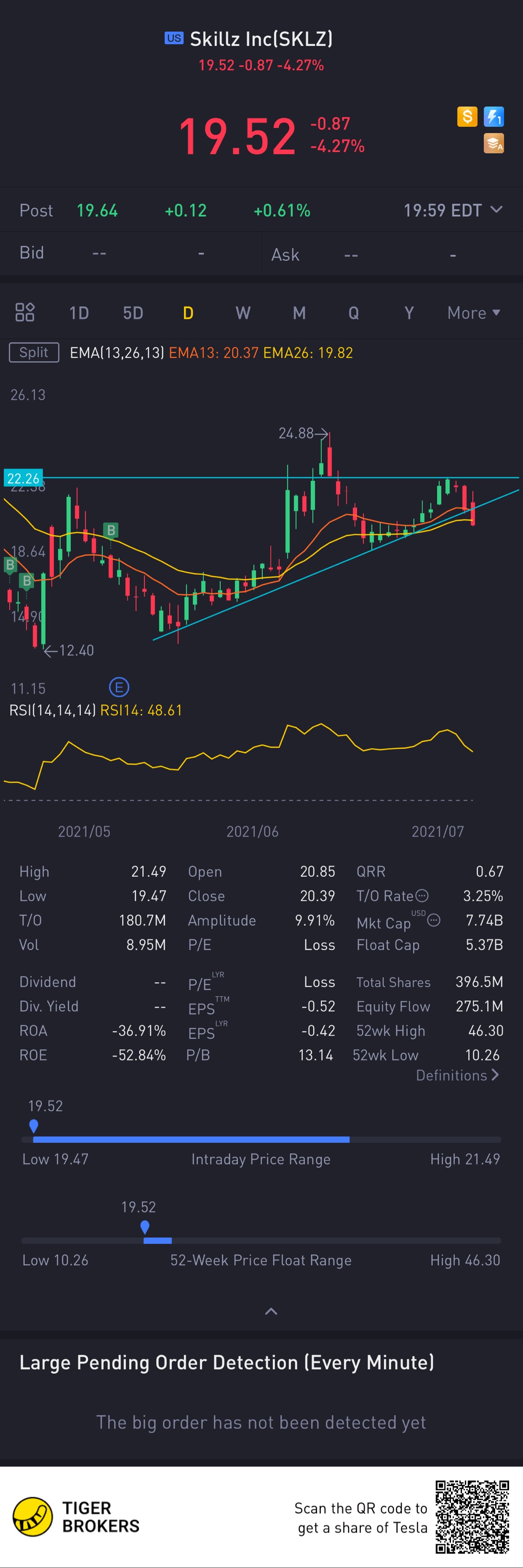Tap the Intraday Price Range blue bar
The height and width of the screenshot is (1568, 523).
pyautogui.click(x=191, y=1139)
